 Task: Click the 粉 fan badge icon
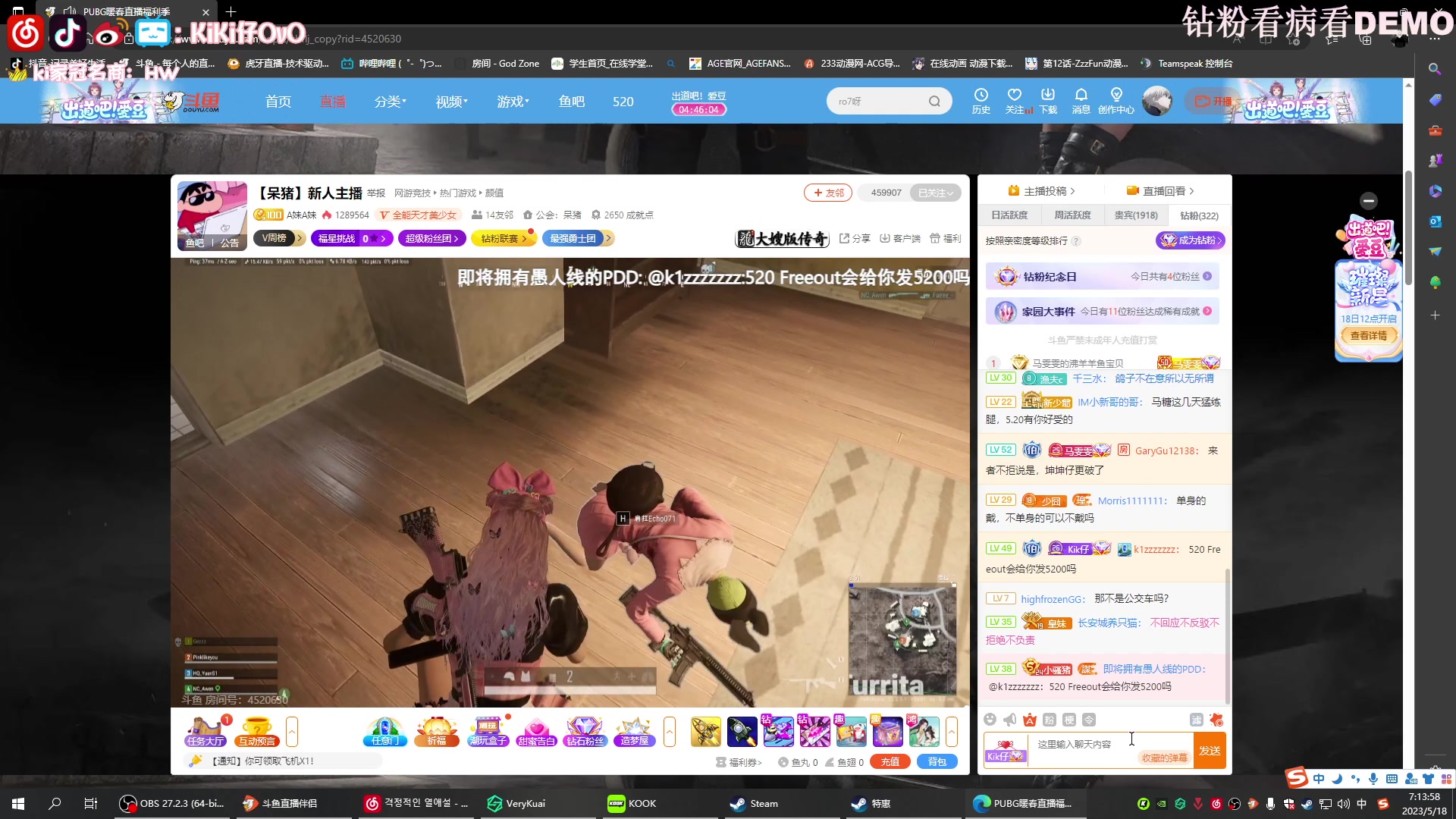coord(1049,720)
